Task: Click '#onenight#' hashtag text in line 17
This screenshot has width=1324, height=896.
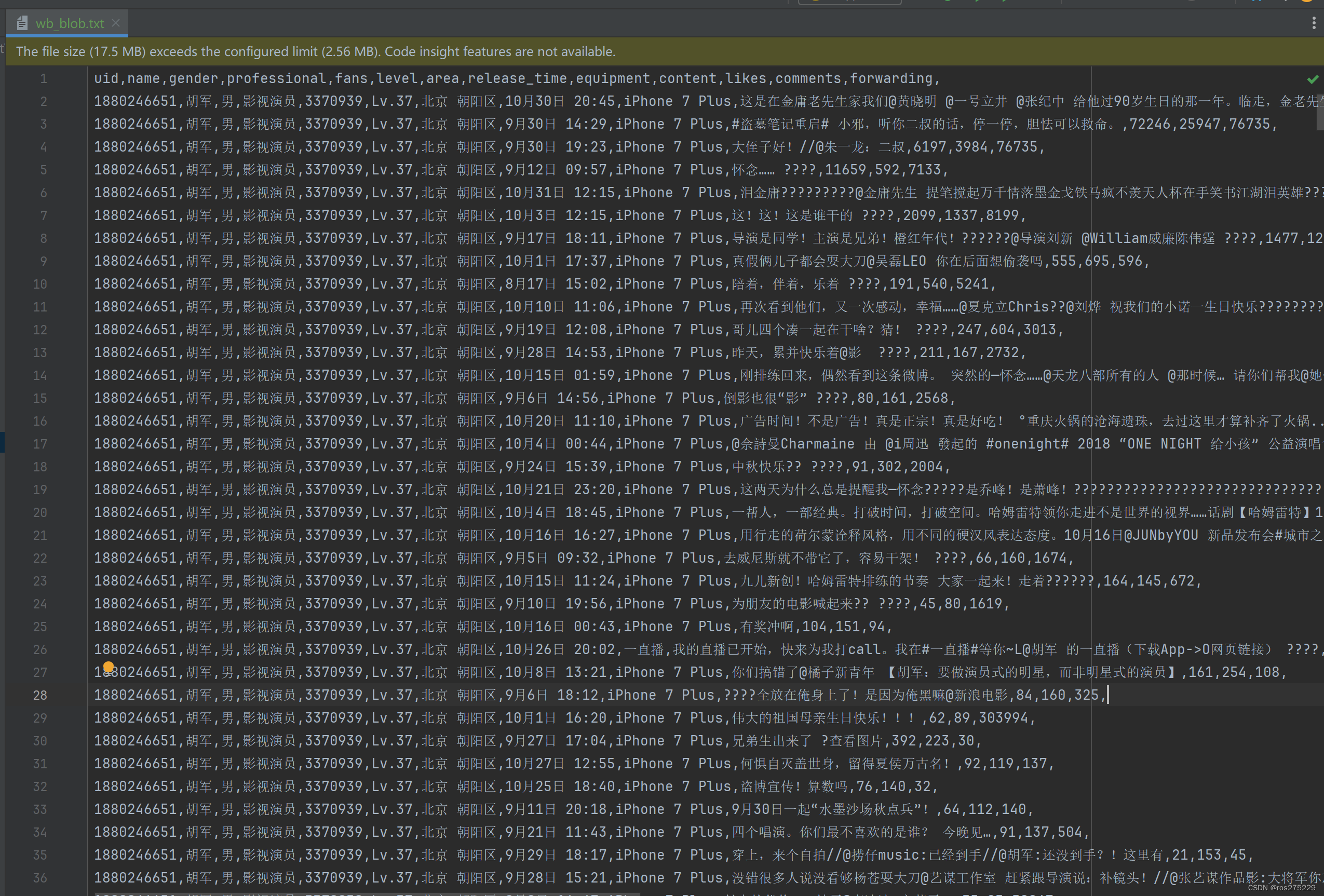Action: point(1026,444)
